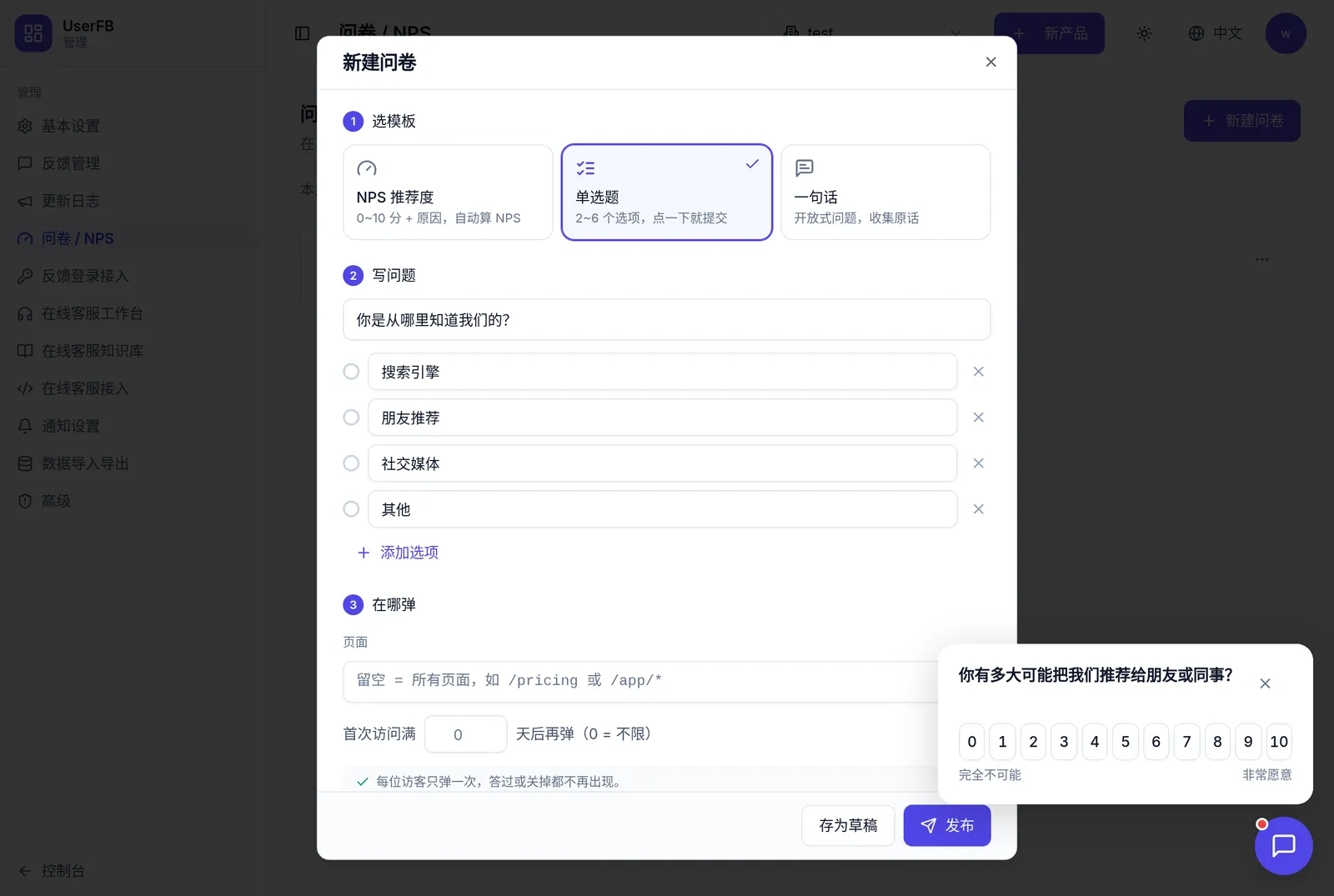1334x896 pixels.
Task: Select the 朋友推荐 radio button
Action: click(351, 418)
